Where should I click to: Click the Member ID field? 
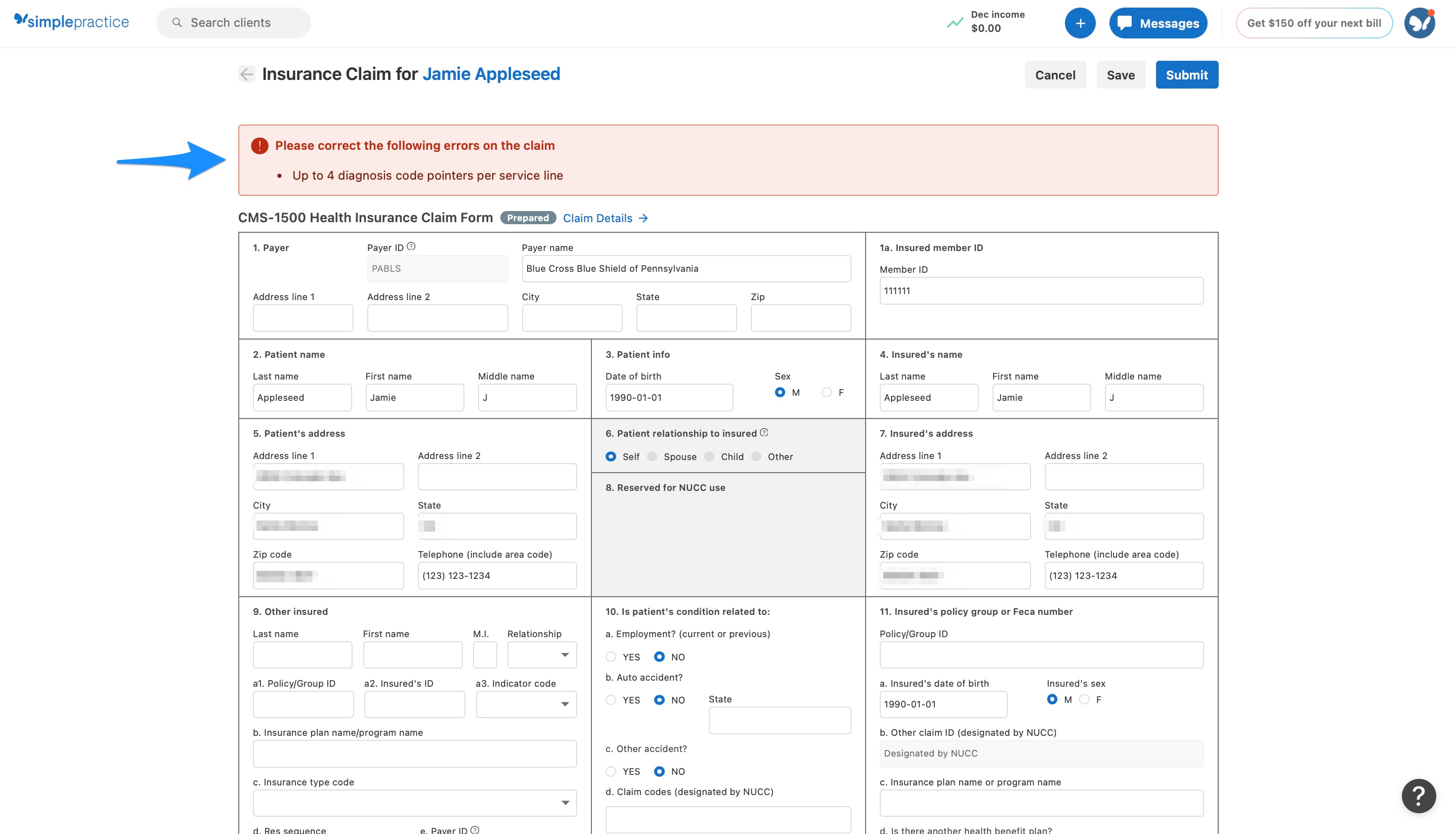point(1041,291)
